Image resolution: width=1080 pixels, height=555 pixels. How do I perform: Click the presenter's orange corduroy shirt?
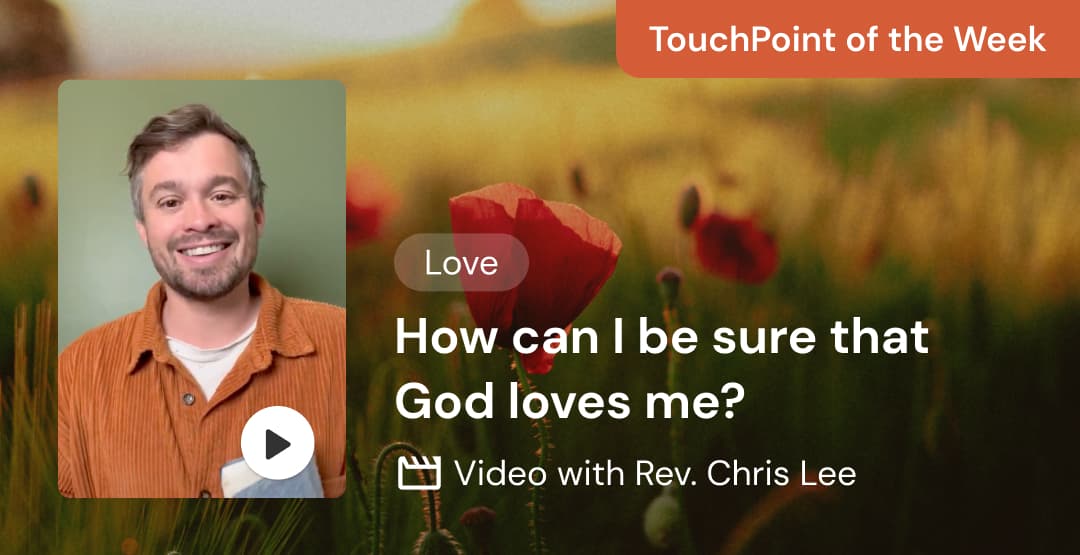[138, 399]
